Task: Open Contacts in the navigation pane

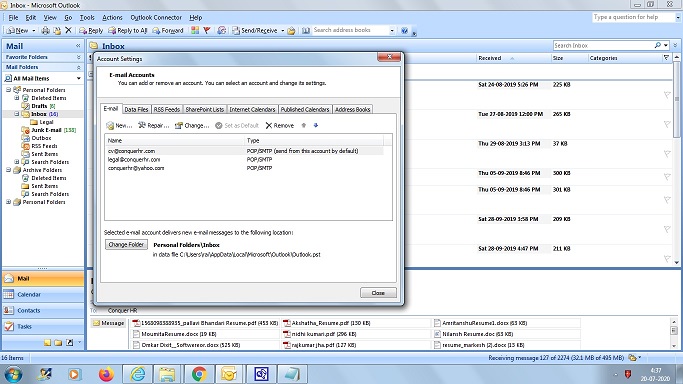Action: [43, 310]
